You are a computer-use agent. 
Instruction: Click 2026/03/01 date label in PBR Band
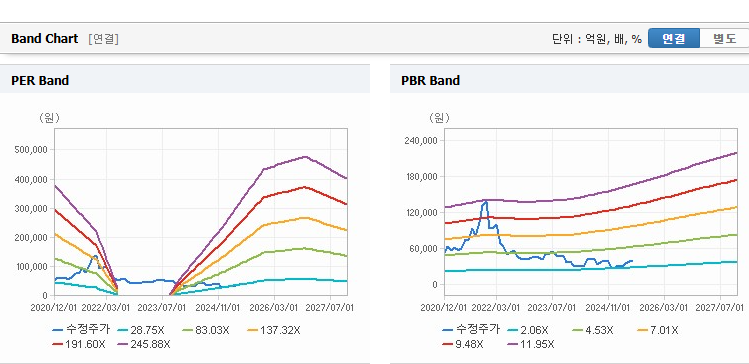(665, 307)
